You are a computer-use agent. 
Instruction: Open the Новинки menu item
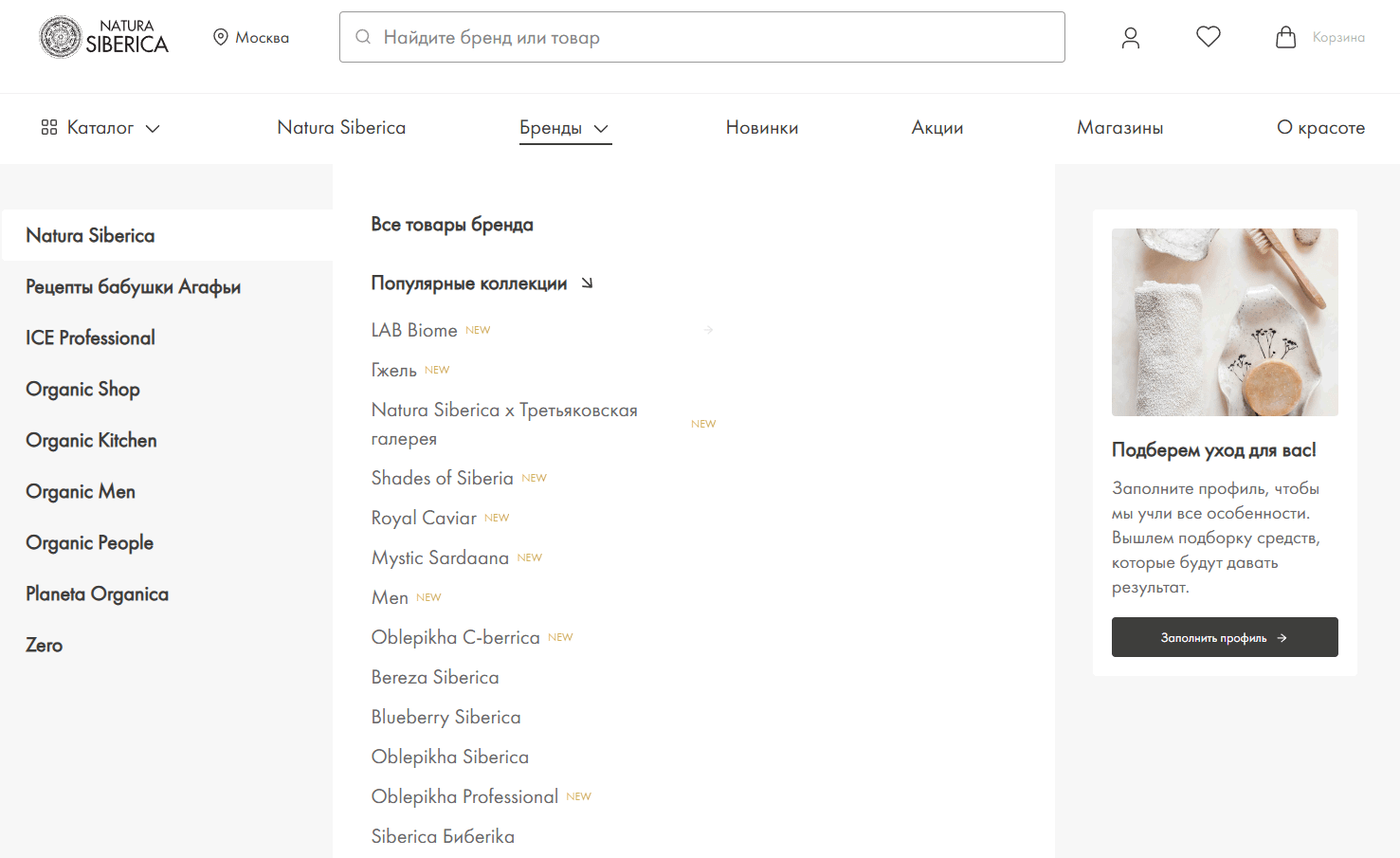[761, 127]
